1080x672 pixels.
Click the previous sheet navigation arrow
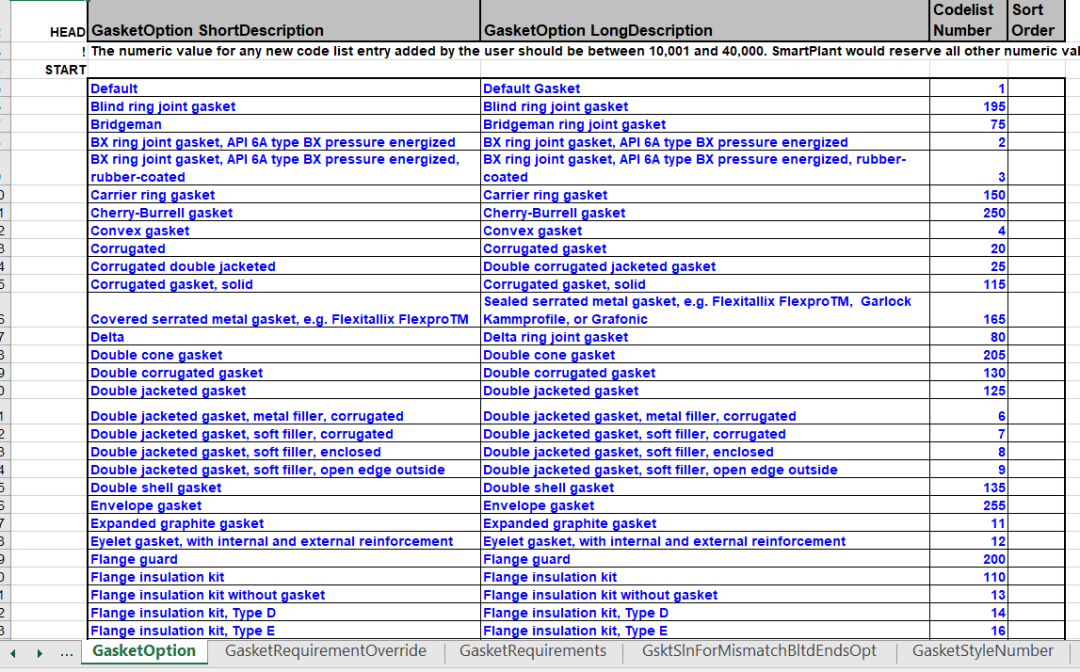point(12,653)
